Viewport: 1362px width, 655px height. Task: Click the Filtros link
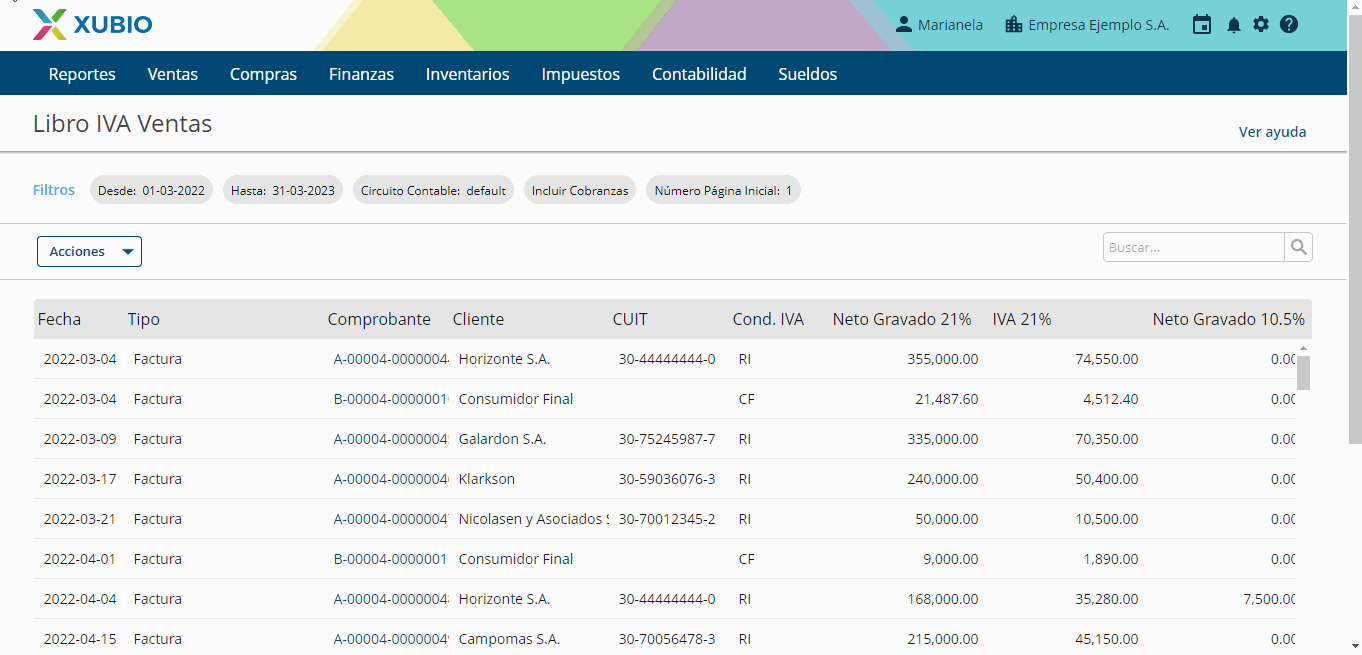pos(54,190)
